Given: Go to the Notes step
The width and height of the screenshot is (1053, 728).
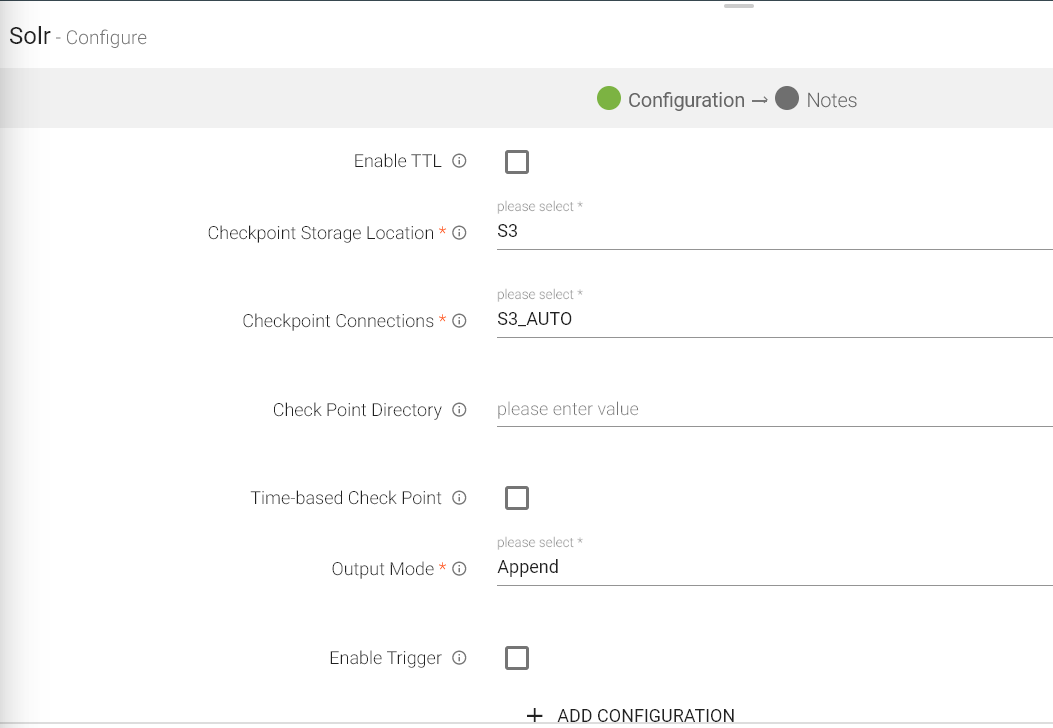Looking at the screenshot, I should (x=831, y=100).
